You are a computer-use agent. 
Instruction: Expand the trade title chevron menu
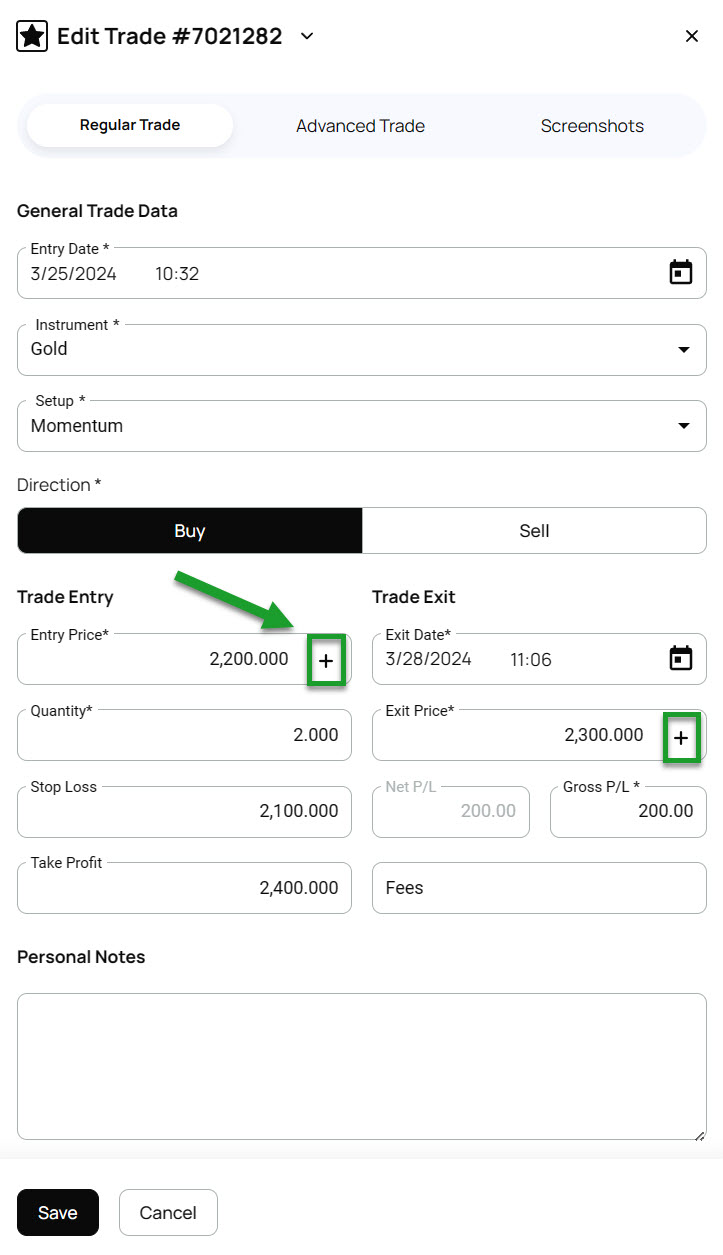(308, 37)
